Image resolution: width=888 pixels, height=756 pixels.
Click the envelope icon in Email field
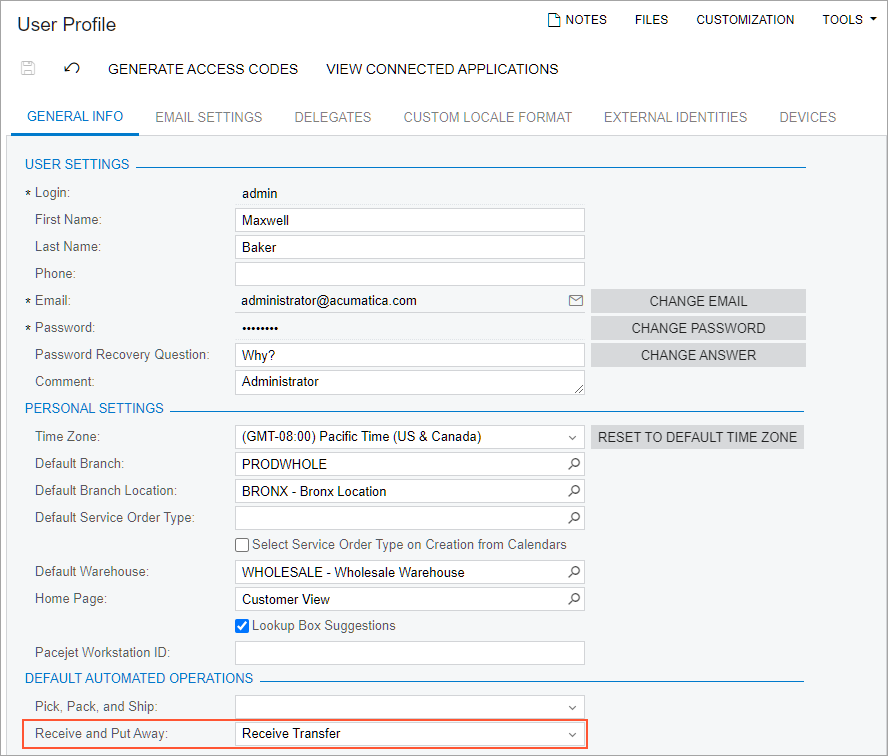tap(575, 301)
